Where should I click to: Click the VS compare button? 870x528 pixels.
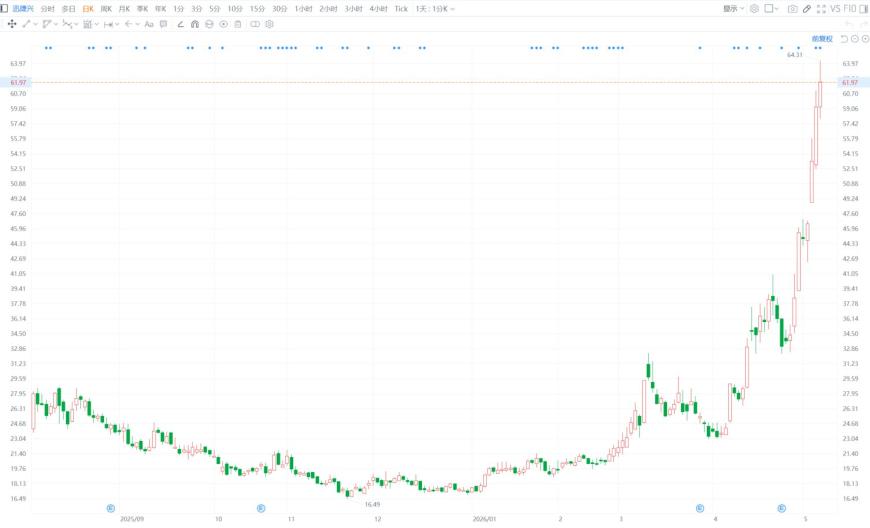coord(835,9)
